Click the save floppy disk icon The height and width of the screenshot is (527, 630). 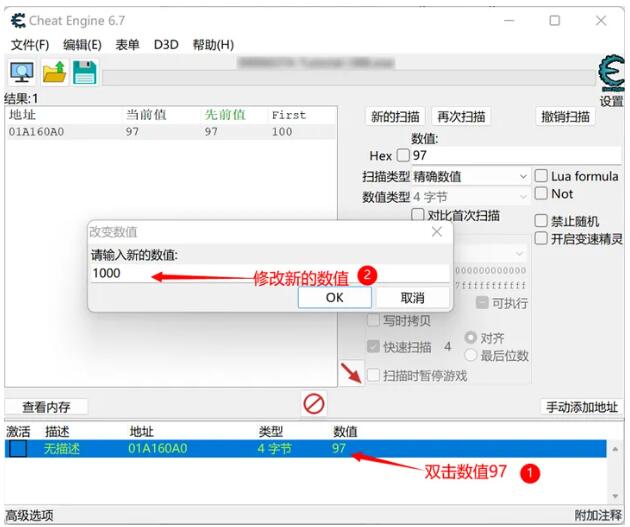[84, 72]
